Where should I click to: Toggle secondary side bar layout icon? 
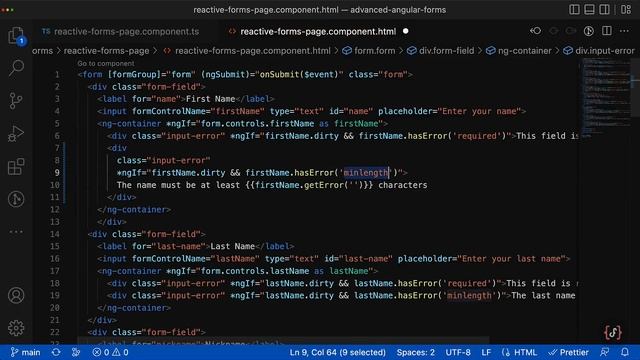tap(604, 9)
